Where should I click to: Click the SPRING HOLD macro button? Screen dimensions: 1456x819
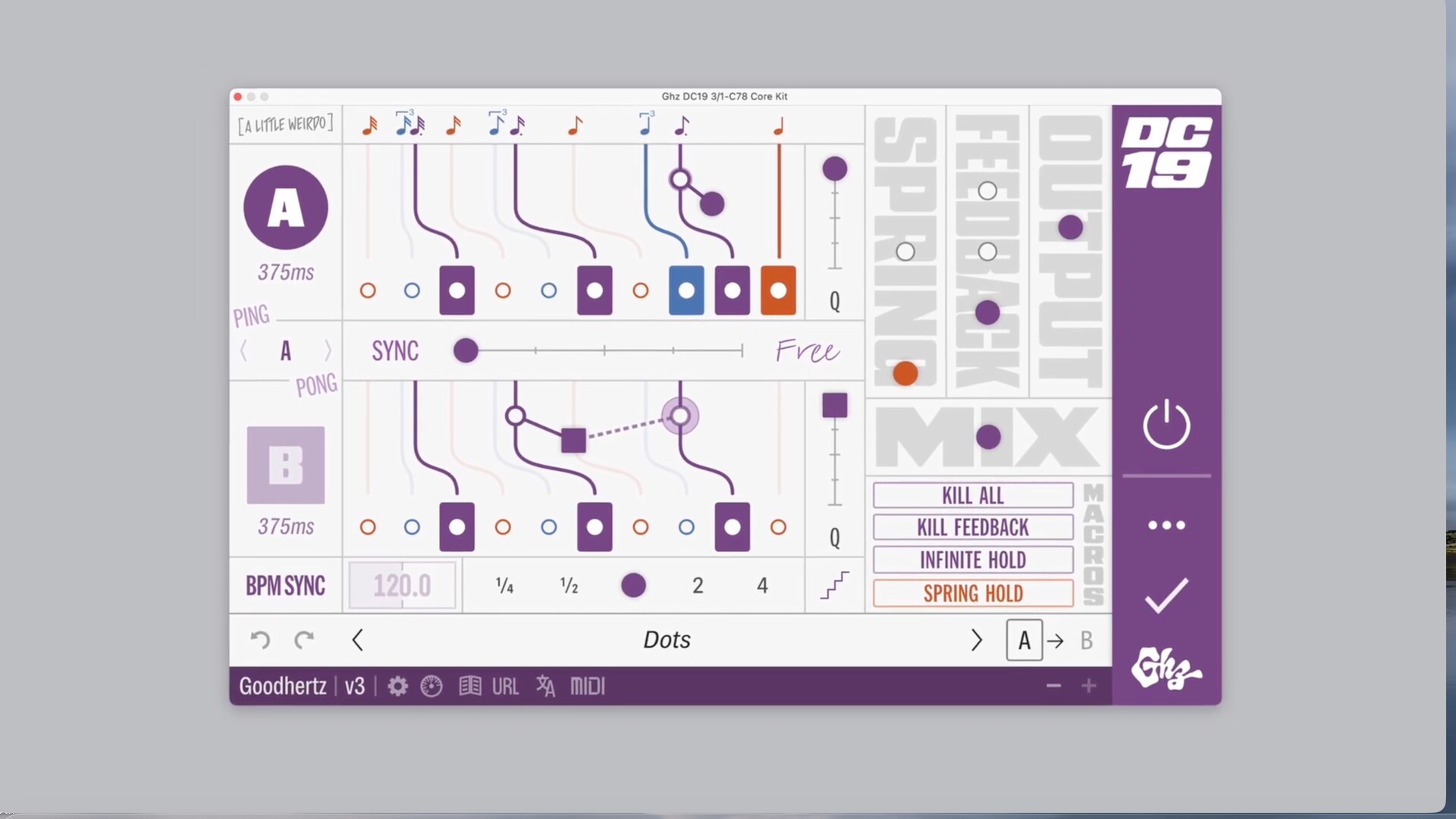(973, 593)
